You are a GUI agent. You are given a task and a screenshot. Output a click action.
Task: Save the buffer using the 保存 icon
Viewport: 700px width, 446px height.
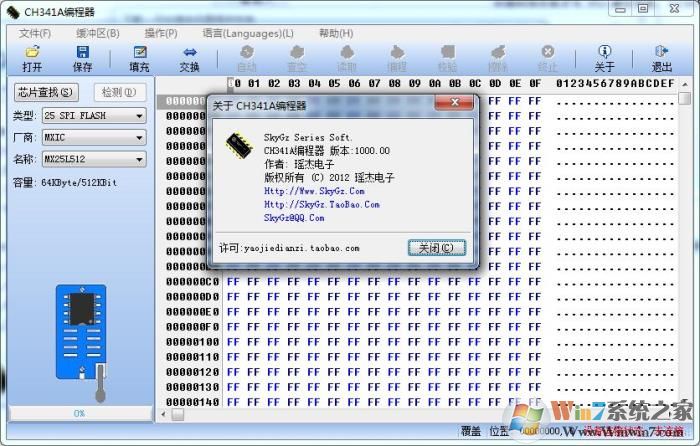click(83, 58)
